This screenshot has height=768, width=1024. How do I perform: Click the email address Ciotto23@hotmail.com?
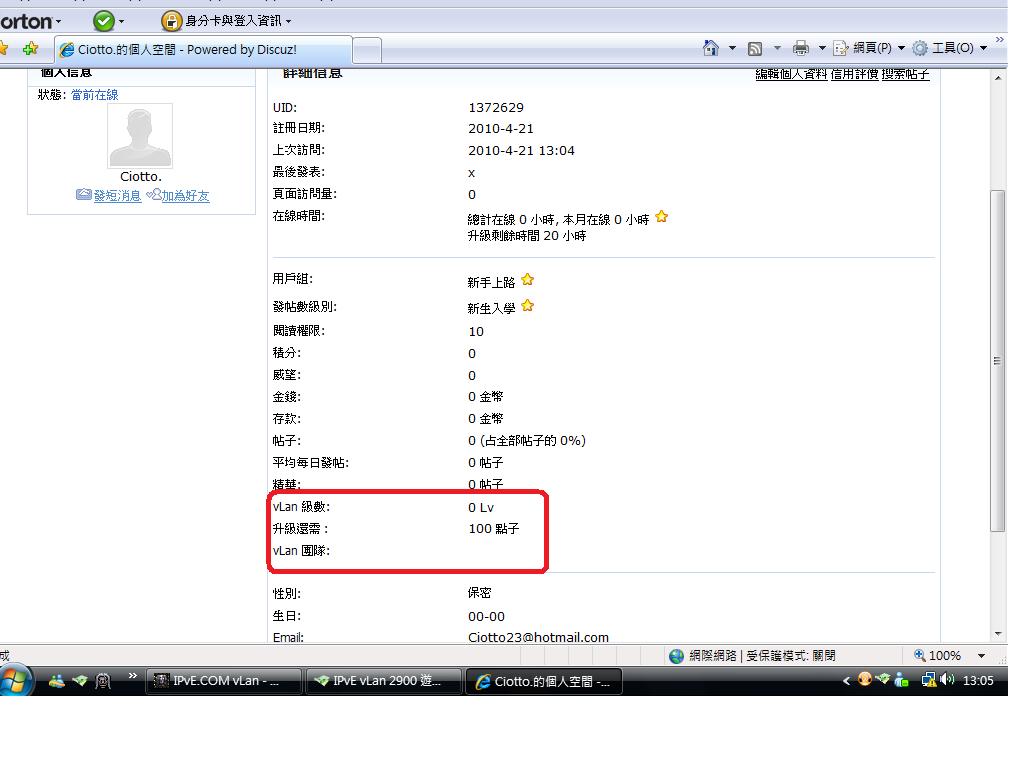(538, 637)
